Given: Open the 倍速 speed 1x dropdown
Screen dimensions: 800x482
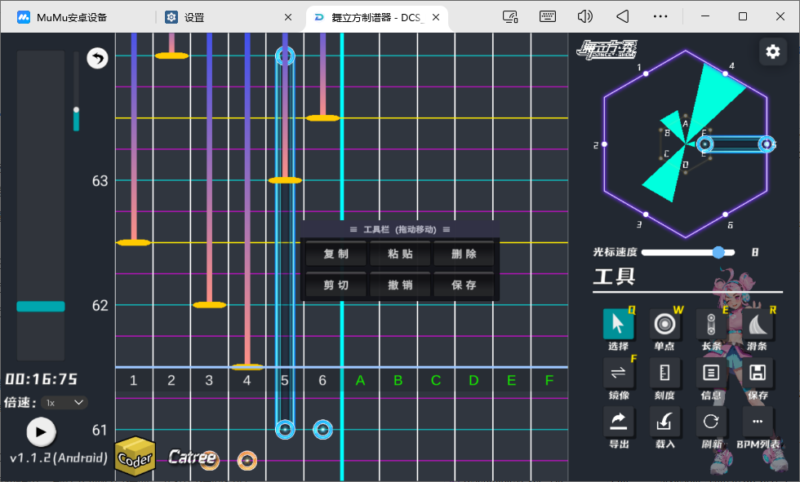Looking at the screenshot, I should coord(64,403).
